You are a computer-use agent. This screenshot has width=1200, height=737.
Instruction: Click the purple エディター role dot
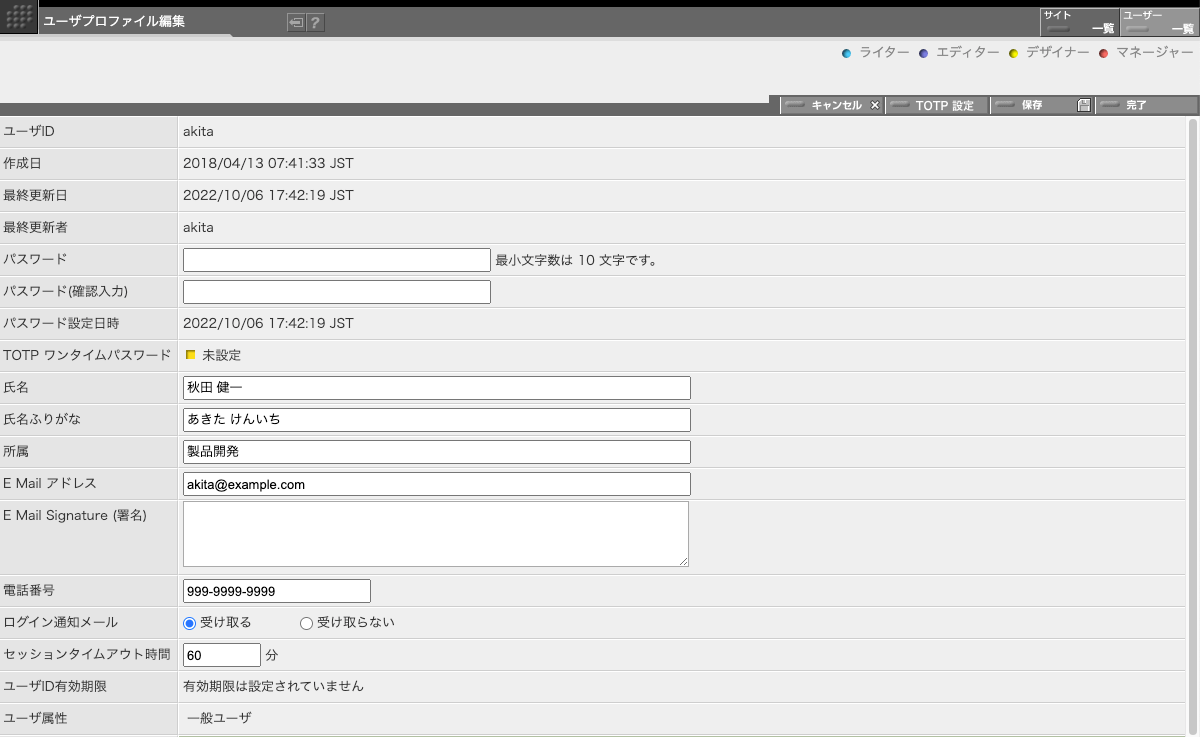click(923, 53)
